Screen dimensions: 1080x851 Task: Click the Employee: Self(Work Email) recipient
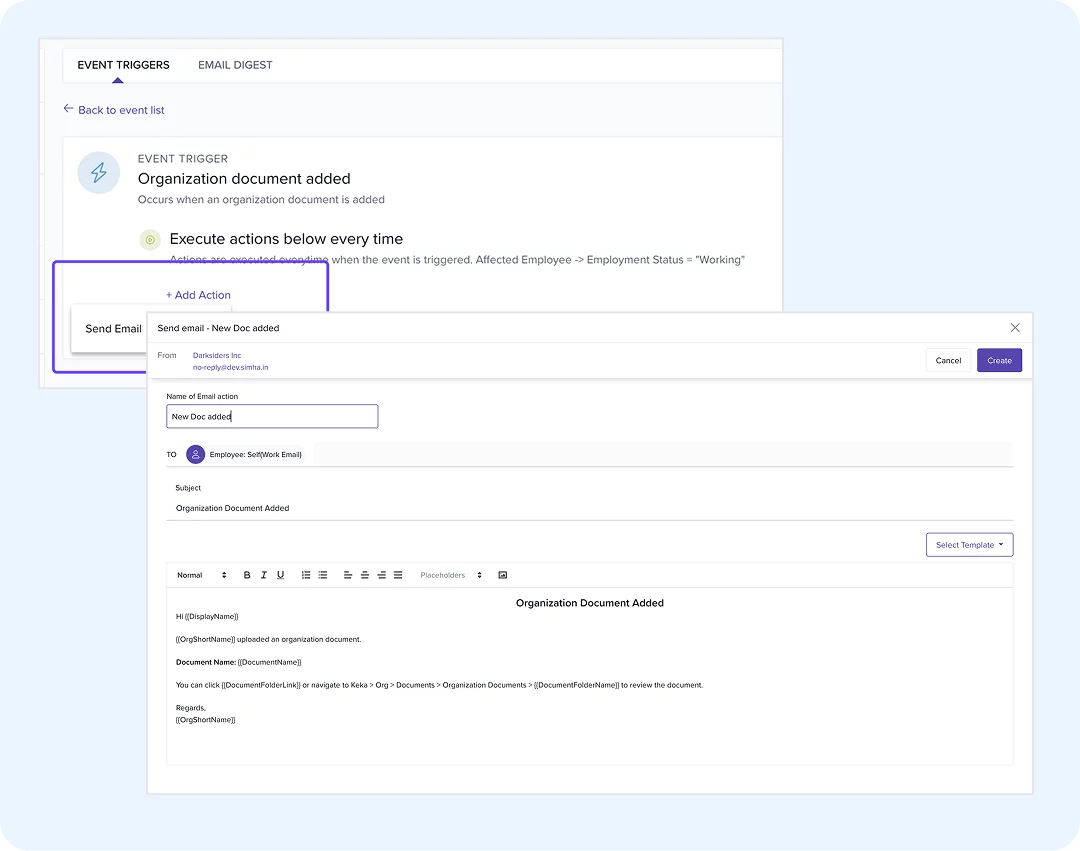pyautogui.click(x=256, y=454)
